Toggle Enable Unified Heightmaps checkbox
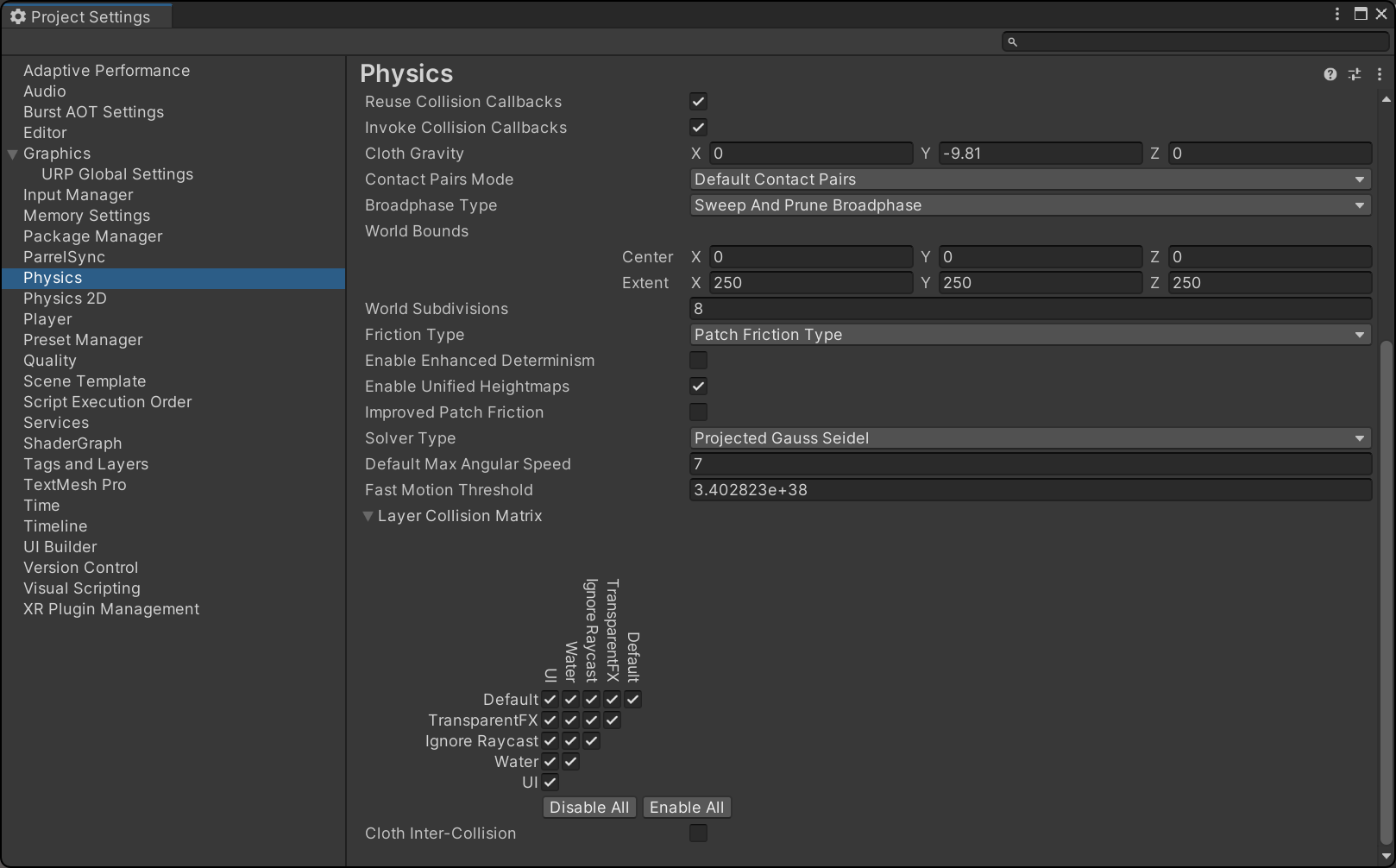The height and width of the screenshot is (868, 1396). 699,387
